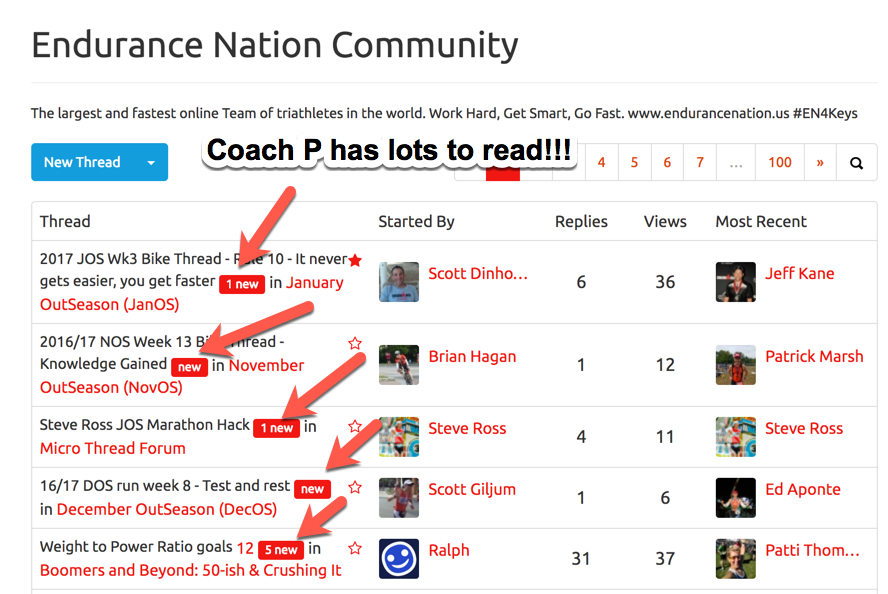Star the Weight to Power Ratio goals thread

(x=355, y=548)
